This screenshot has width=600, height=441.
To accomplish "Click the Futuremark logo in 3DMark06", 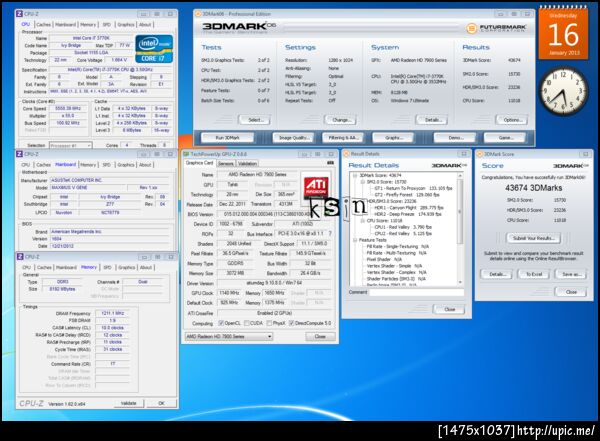I will (x=496, y=28).
